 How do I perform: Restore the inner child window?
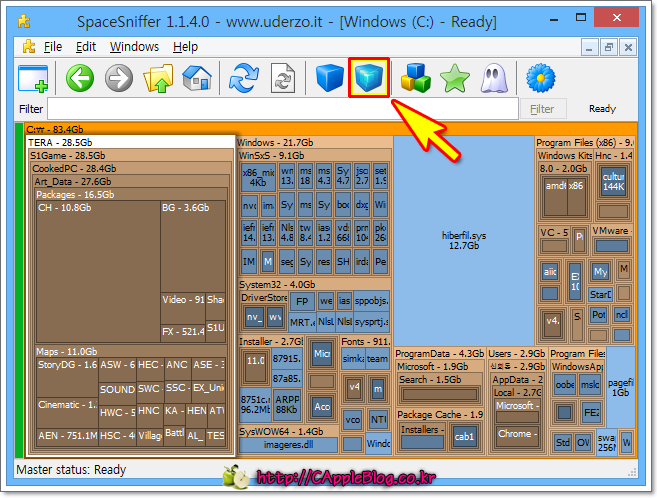point(609,47)
